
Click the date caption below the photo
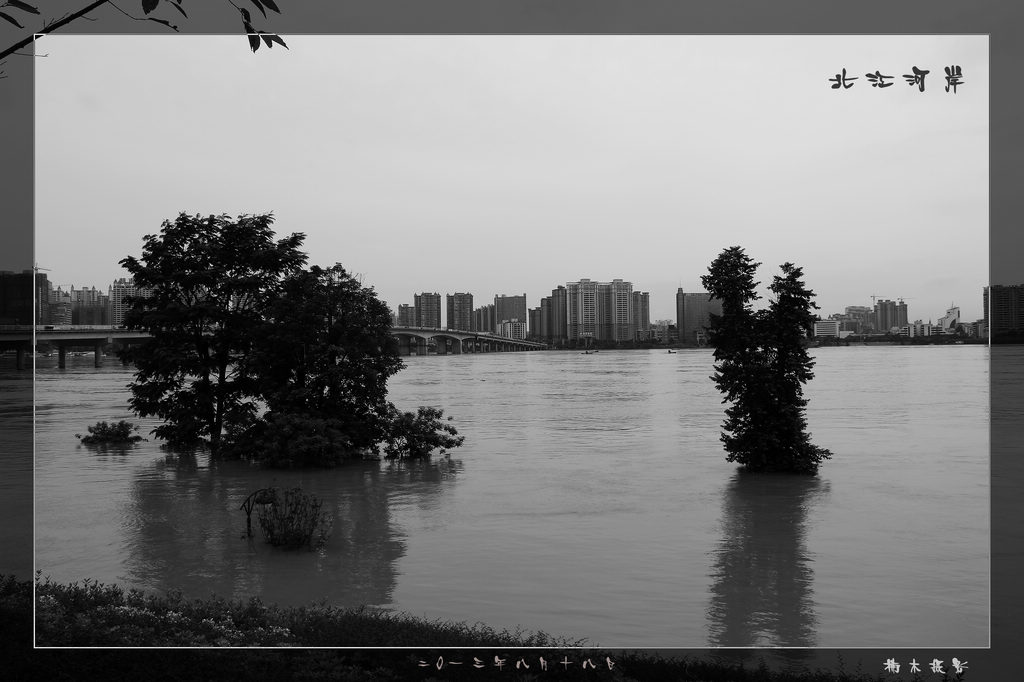[x=516, y=663]
